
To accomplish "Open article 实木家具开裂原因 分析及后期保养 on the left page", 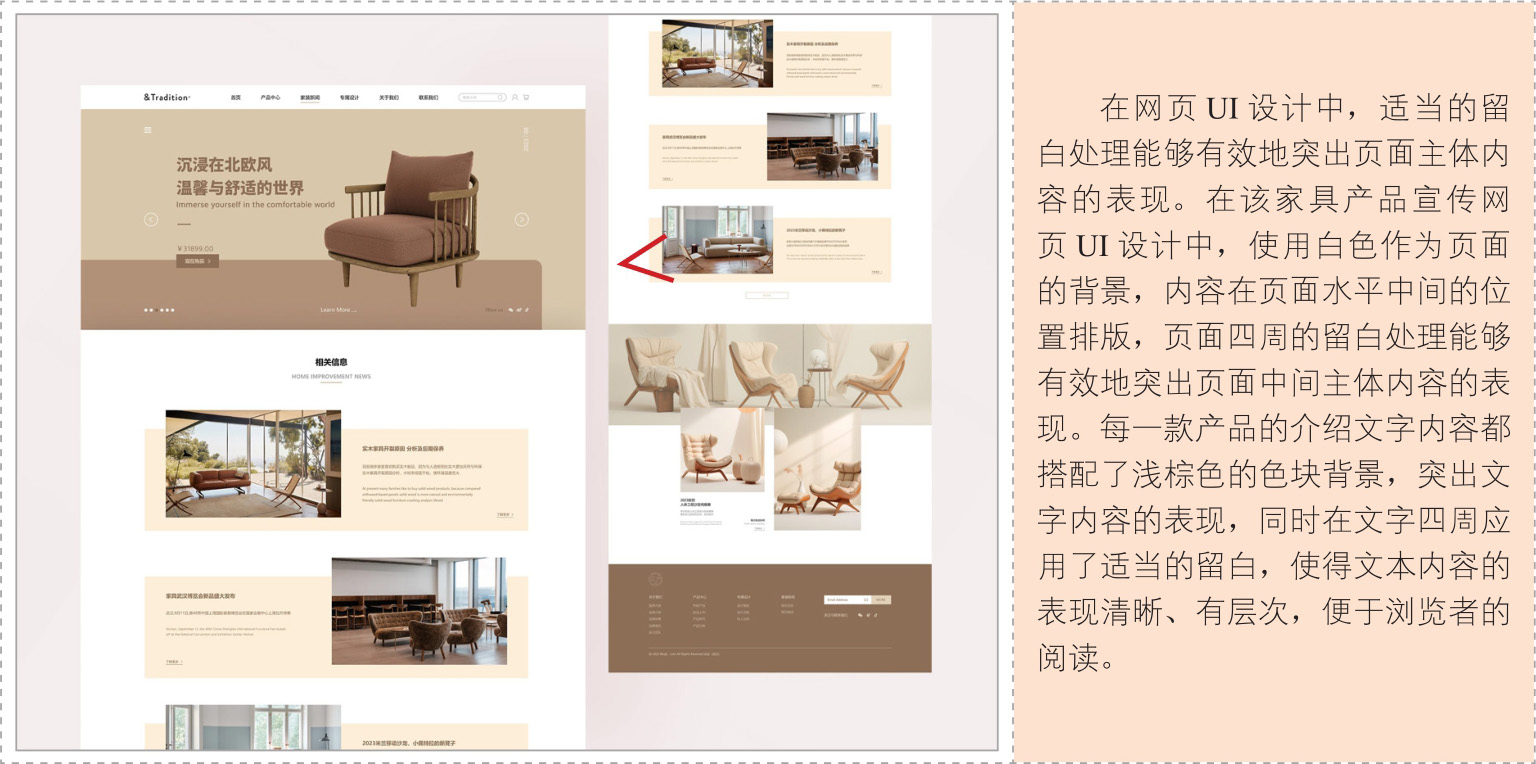I will [x=403, y=449].
